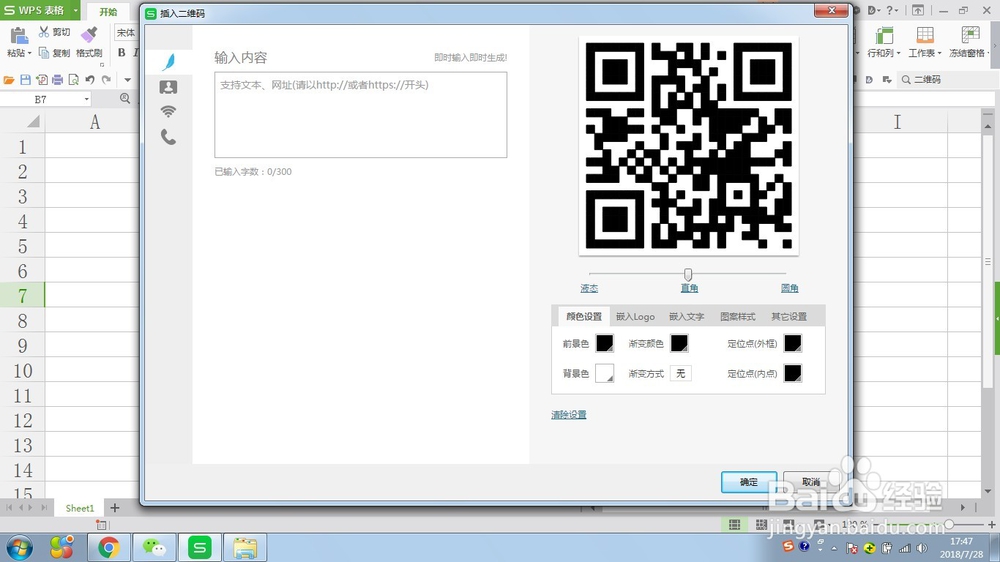This screenshot has height=562, width=1000.
Task: Click the 直角 style link
Action: click(689, 288)
